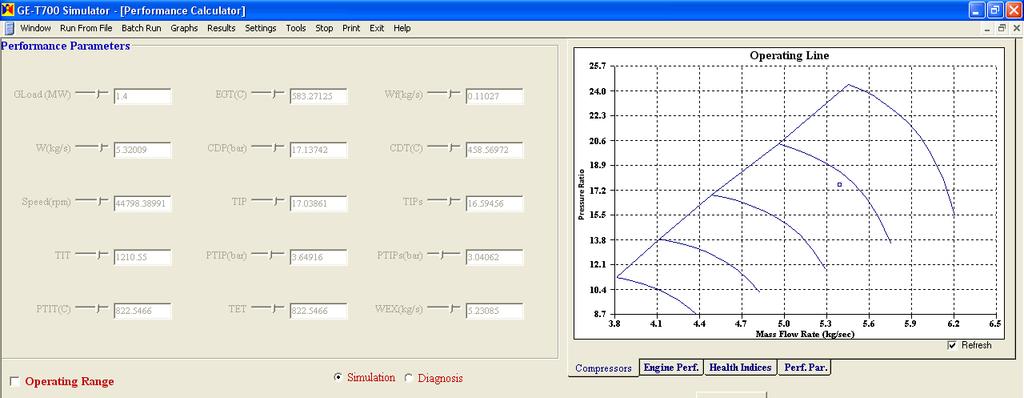The width and height of the screenshot is (1024, 398).
Task: Switch to the Health Indices tab
Action: tap(741, 367)
